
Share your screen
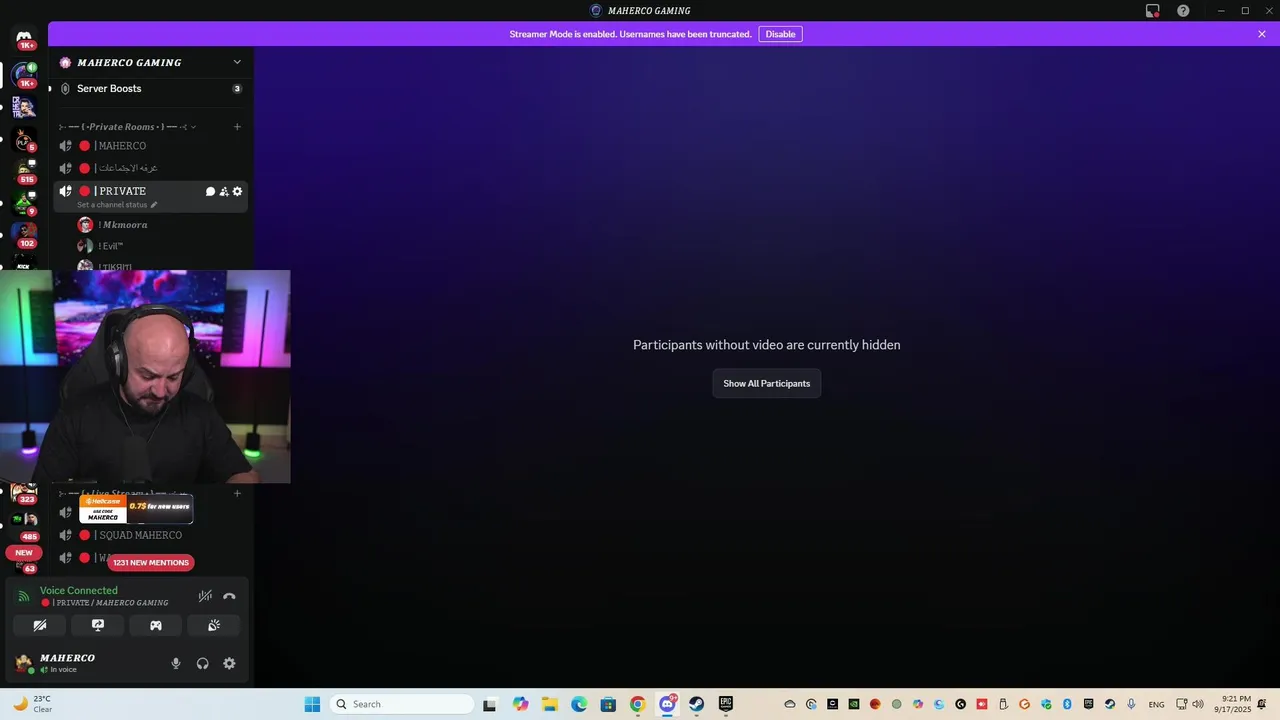[x=98, y=625]
